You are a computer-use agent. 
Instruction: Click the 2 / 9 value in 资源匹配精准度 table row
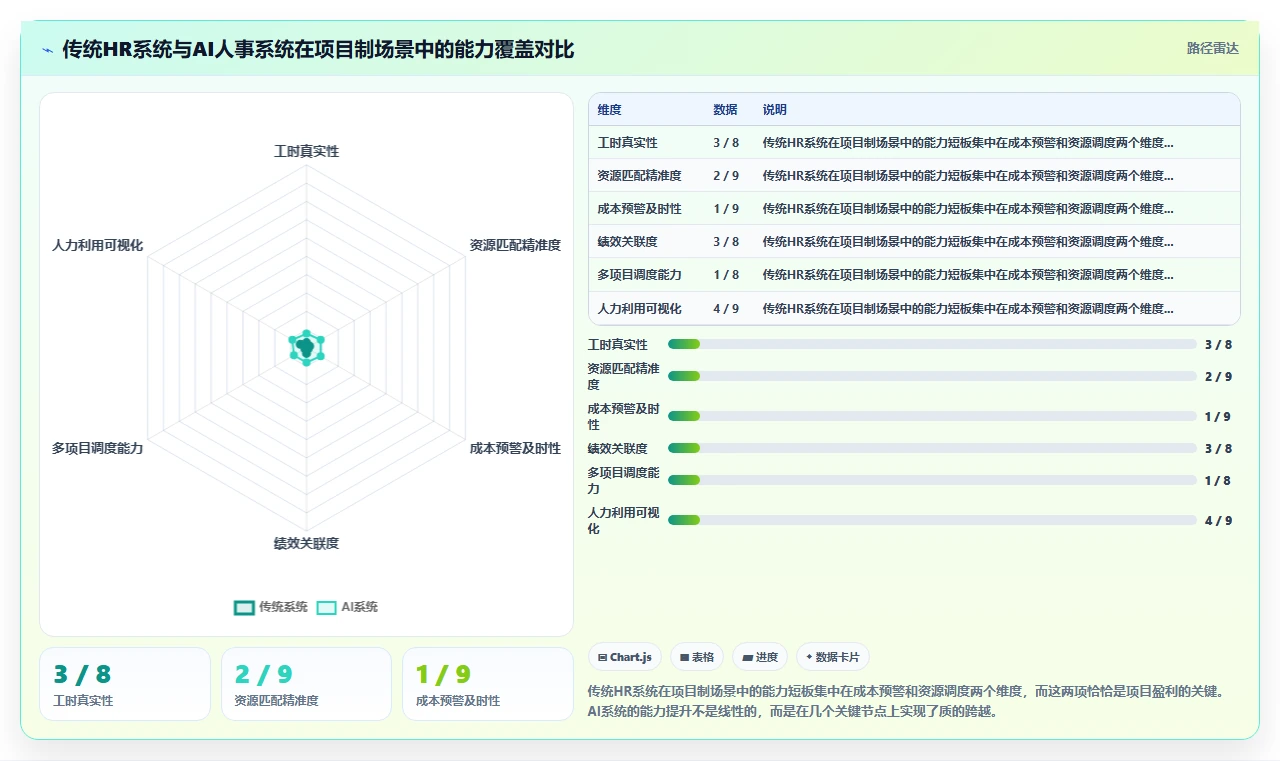(726, 176)
